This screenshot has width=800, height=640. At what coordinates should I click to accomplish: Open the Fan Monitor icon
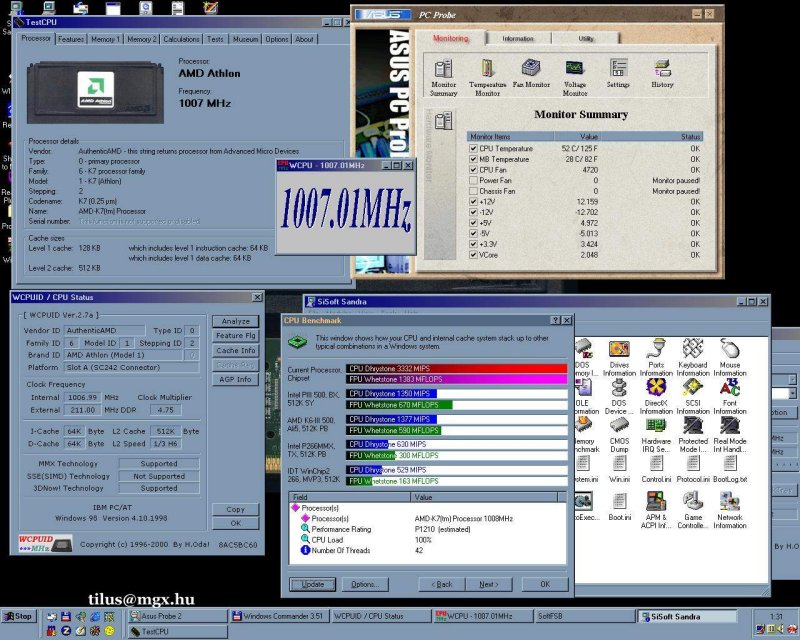[531, 73]
